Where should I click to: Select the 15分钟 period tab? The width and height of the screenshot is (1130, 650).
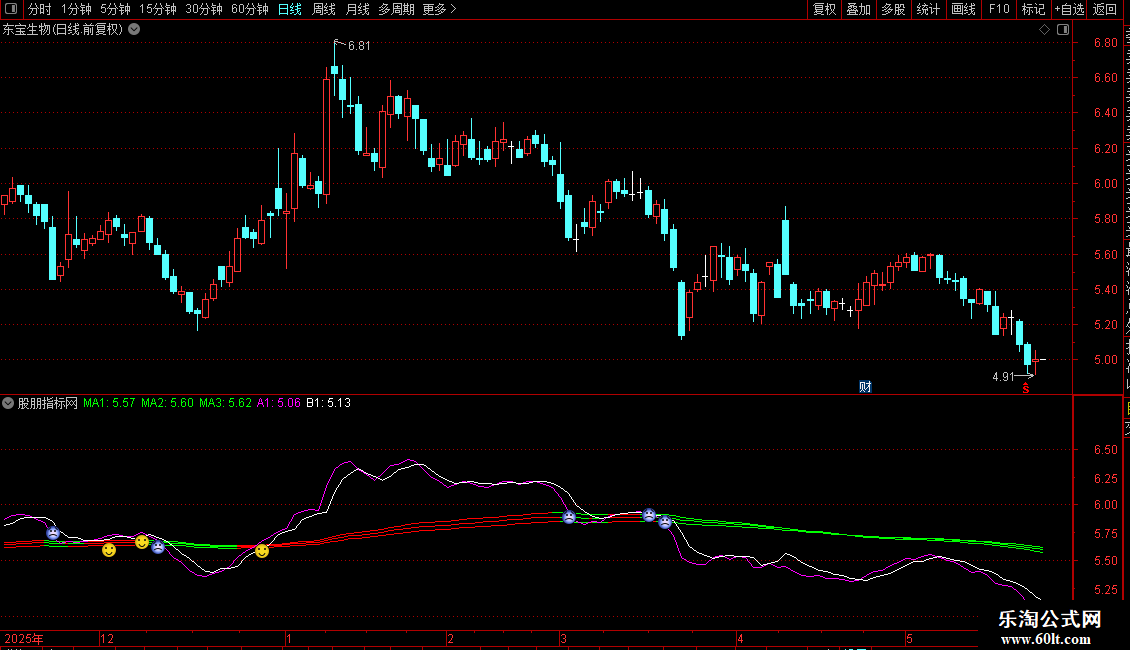(157, 9)
